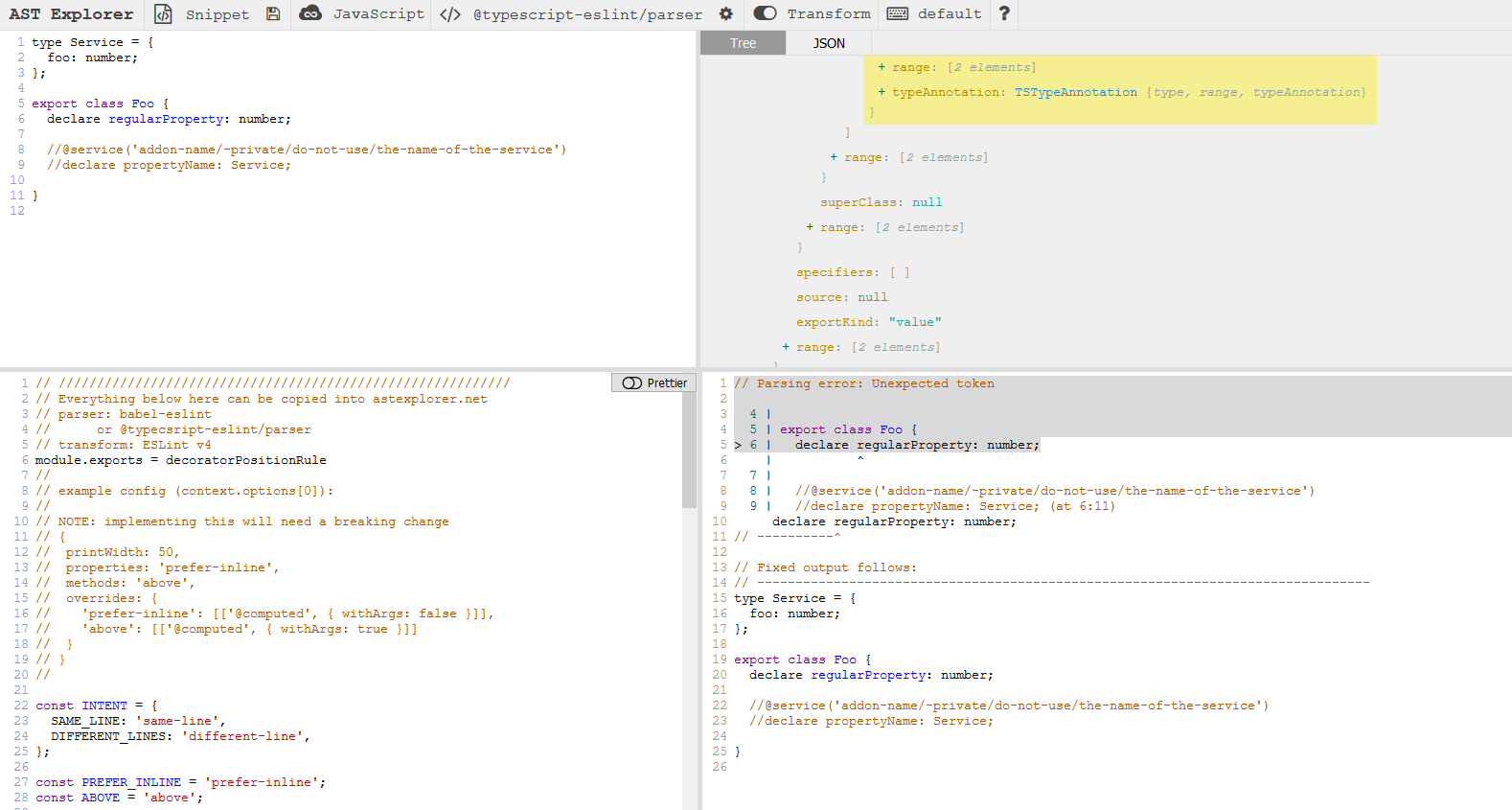1512x810 pixels.
Task: Click 'const PREFER_INLINE' declaration line
Action: [181, 782]
